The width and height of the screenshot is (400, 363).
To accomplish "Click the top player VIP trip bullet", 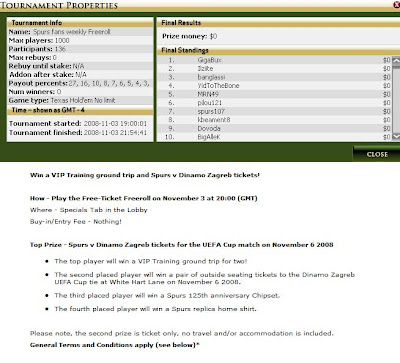I will coord(151,261).
